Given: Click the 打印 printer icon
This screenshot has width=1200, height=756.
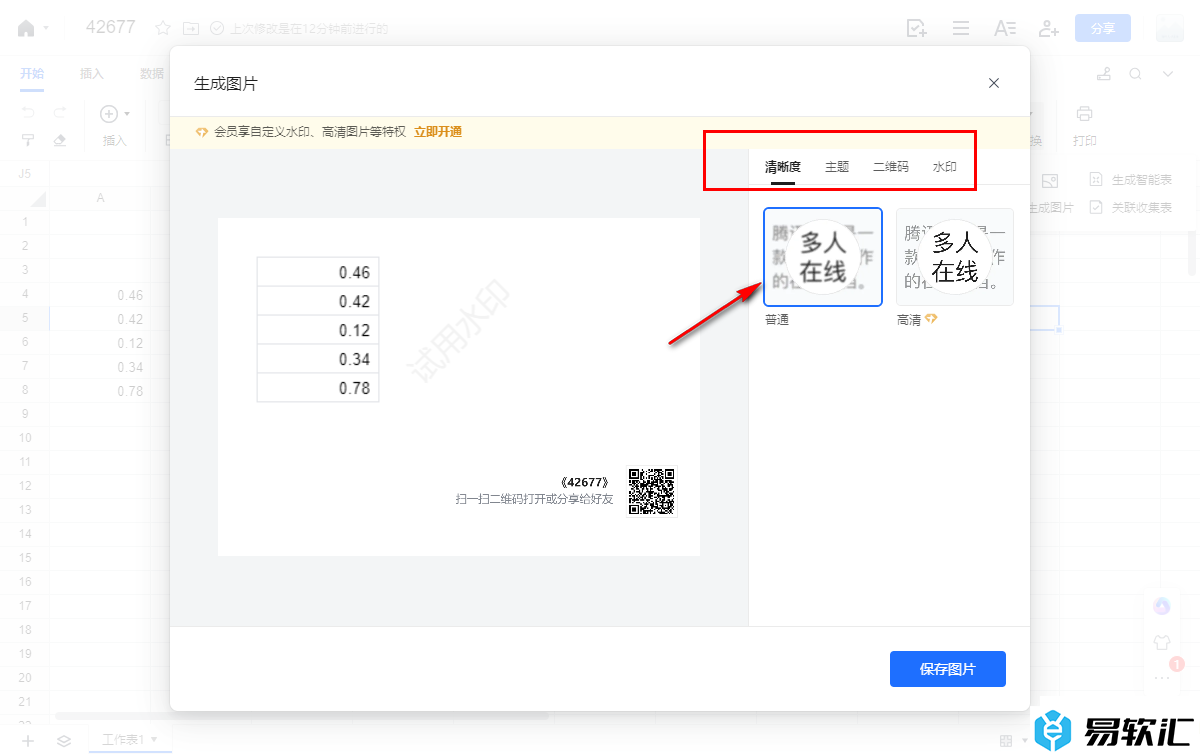Looking at the screenshot, I should pos(1085,114).
